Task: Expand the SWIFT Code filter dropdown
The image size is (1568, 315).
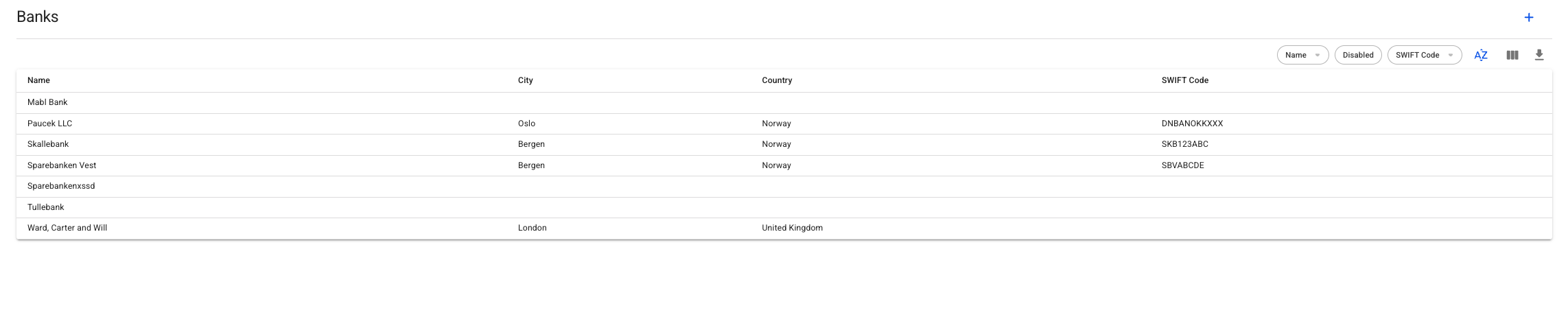Action: click(x=1424, y=56)
